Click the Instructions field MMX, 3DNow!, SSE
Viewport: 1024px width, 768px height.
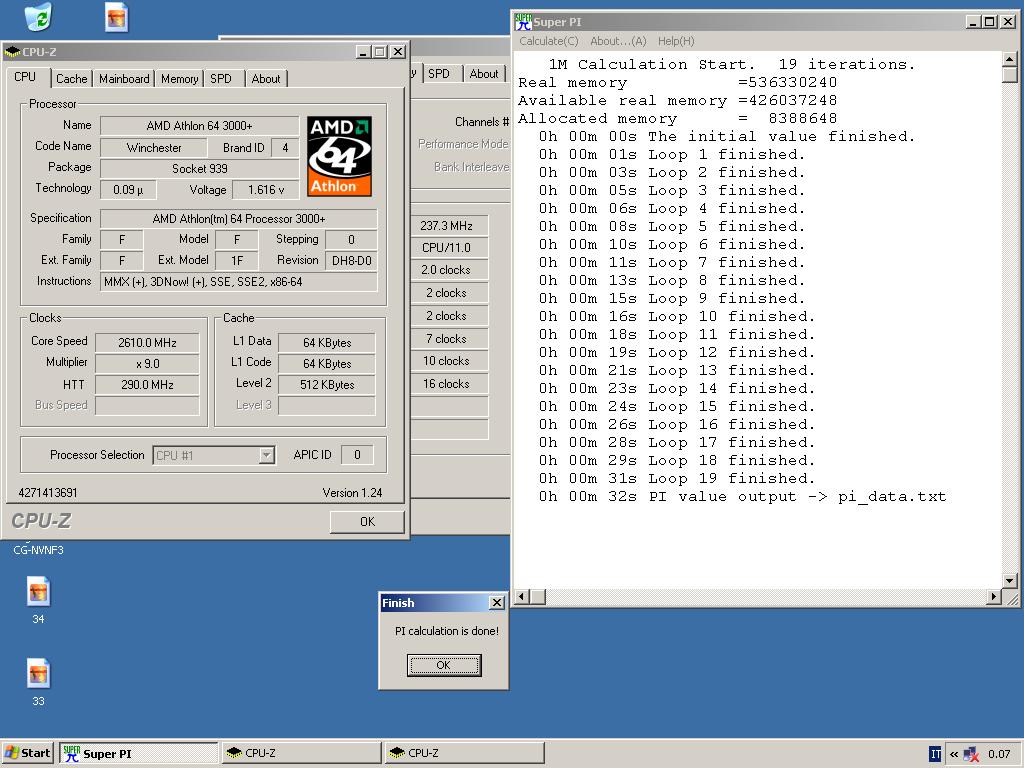tap(238, 281)
